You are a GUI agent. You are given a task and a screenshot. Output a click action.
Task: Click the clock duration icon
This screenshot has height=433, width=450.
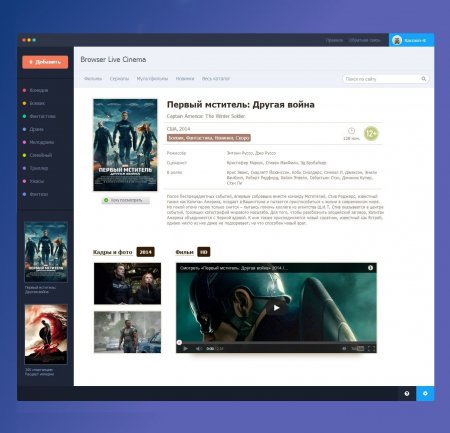pyautogui.click(x=351, y=131)
